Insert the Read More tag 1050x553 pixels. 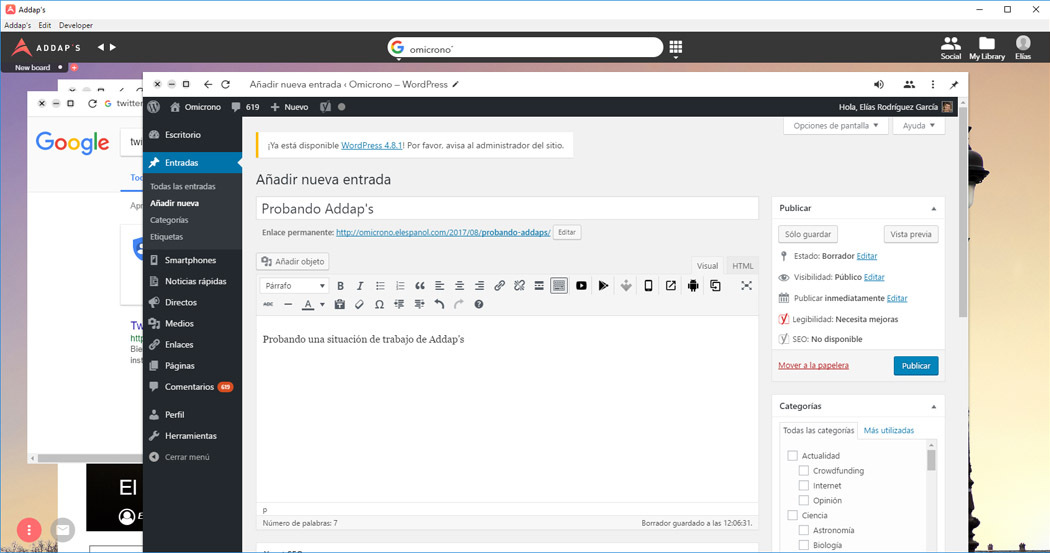[x=539, y=286]
